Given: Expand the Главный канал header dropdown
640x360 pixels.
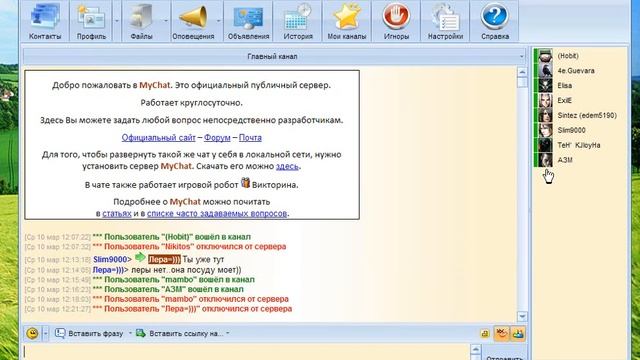Looking at the screenshot, I should (521, 56).
